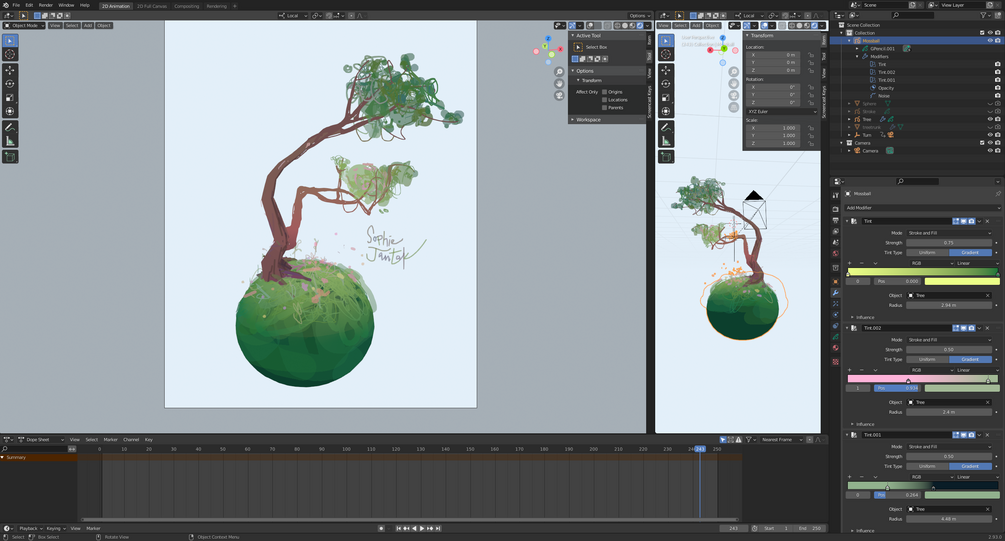Open Marker menu in Dope Sheet header

pos(110,440)
